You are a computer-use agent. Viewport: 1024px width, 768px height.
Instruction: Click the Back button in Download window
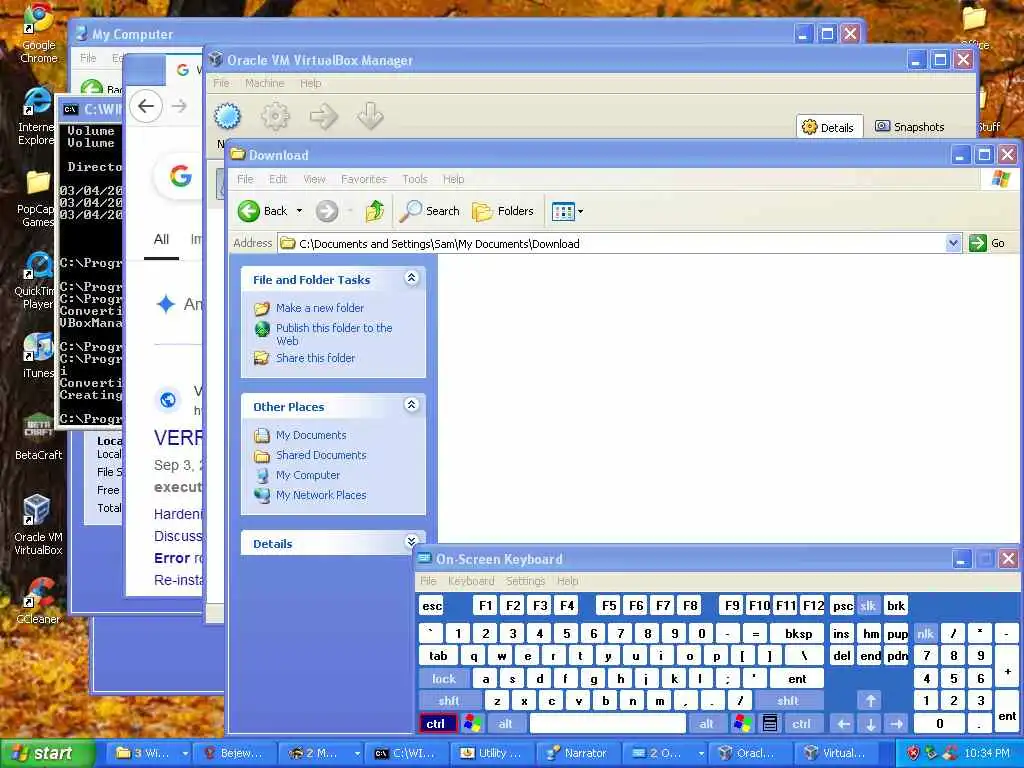tap(263, 211)
